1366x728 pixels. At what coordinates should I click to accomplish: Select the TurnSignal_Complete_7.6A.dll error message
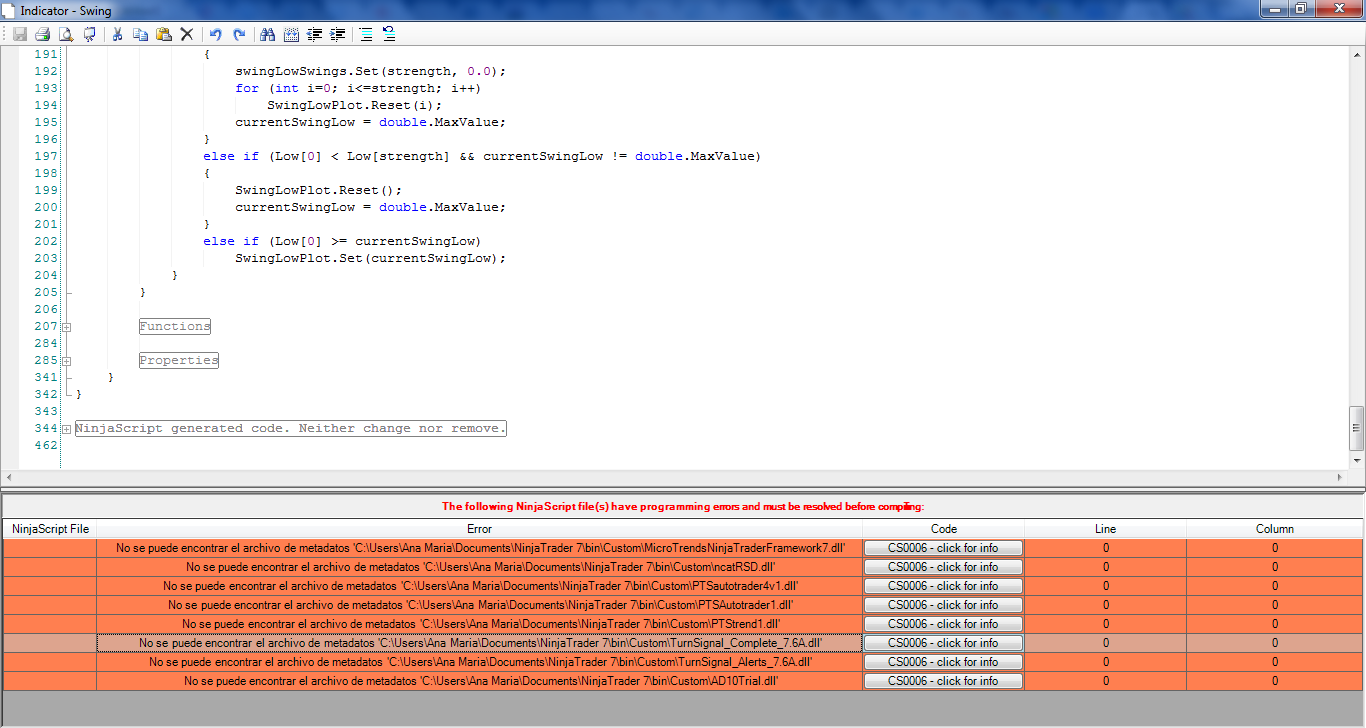coord(480,643)
